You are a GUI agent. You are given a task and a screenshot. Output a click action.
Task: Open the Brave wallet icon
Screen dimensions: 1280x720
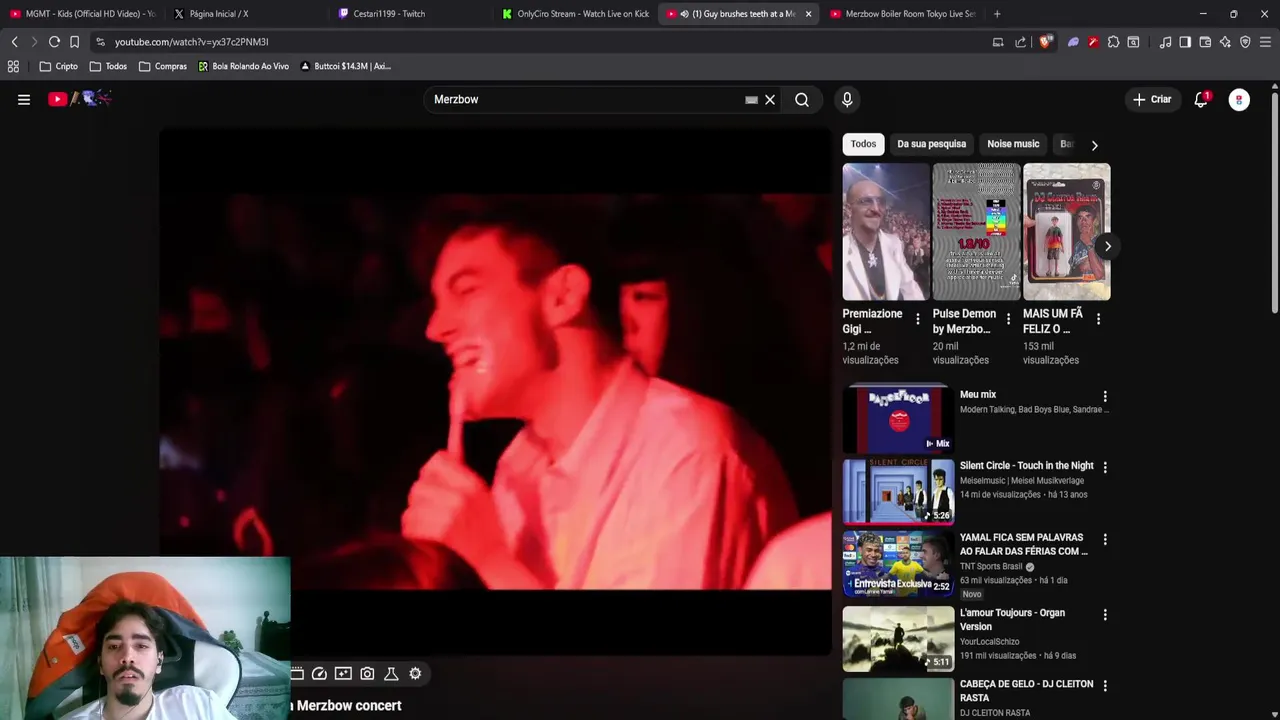(1205, 42)
